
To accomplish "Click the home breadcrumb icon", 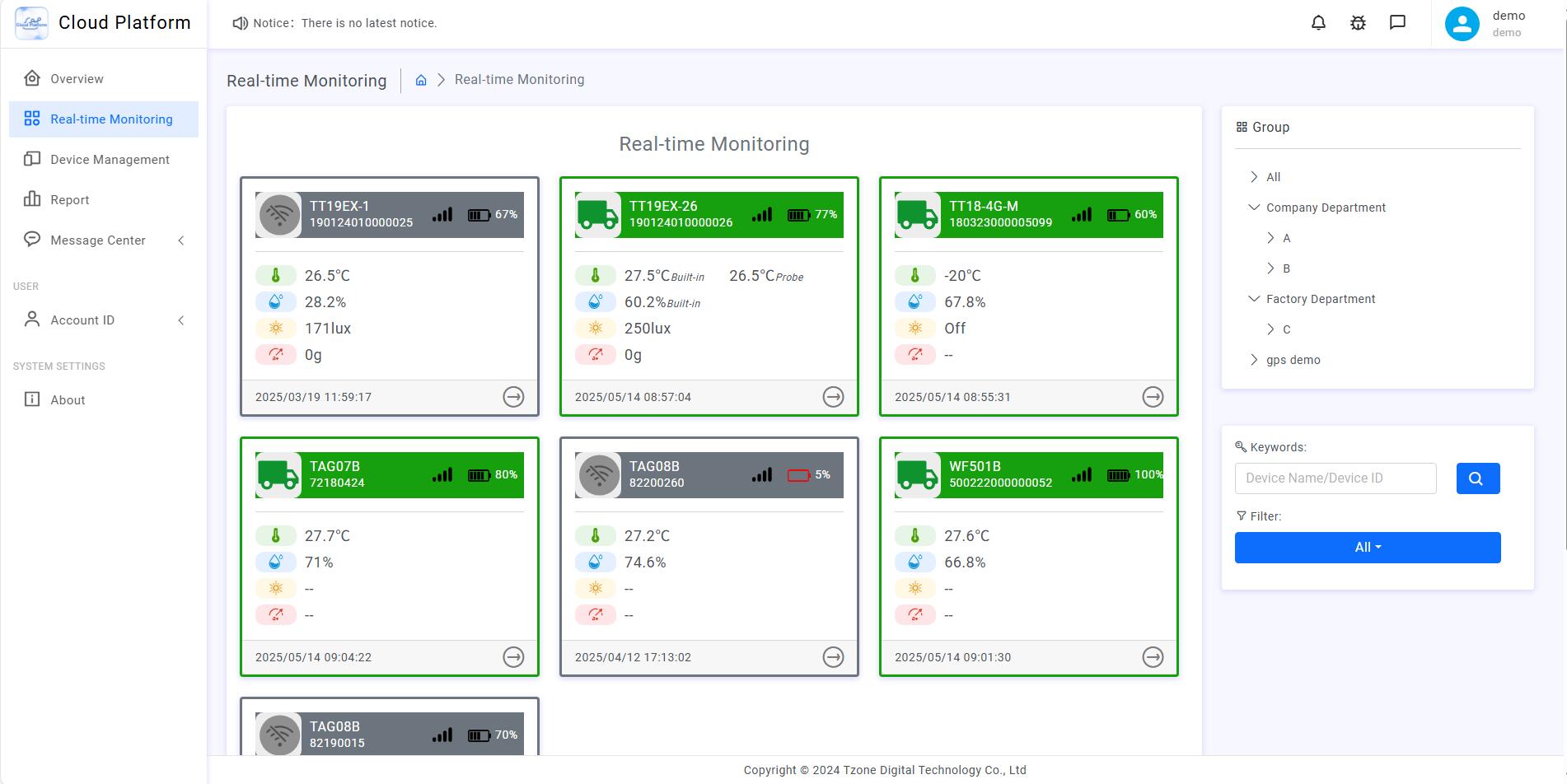I will pyautogui.click(x=421, y=80).
